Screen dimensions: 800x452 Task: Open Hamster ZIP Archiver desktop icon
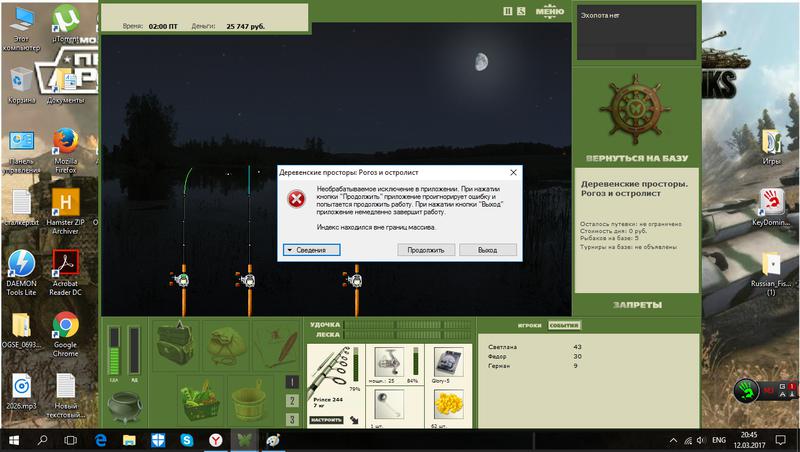tap(65, 212)
